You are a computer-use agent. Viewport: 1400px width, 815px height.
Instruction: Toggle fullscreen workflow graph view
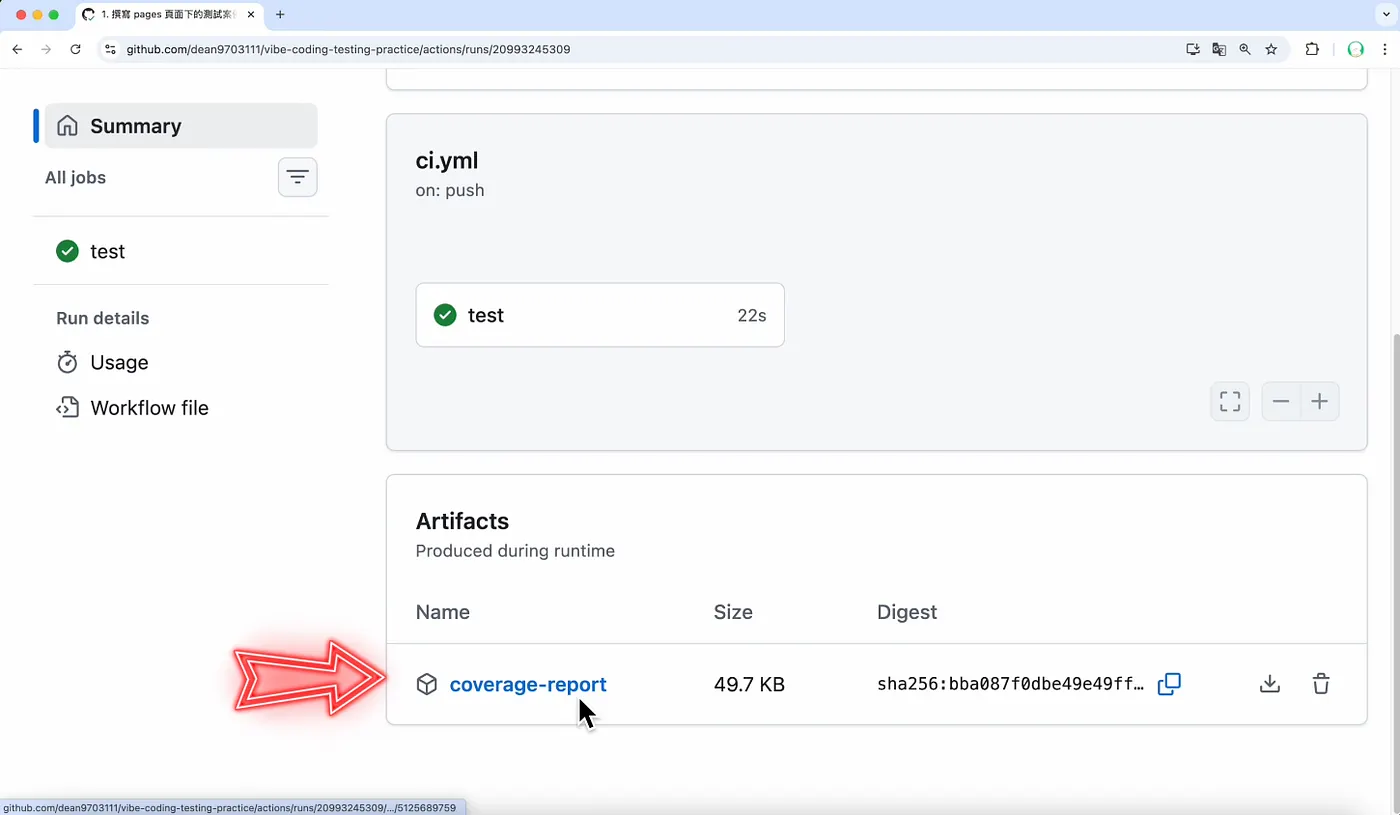click(1230, 402)
